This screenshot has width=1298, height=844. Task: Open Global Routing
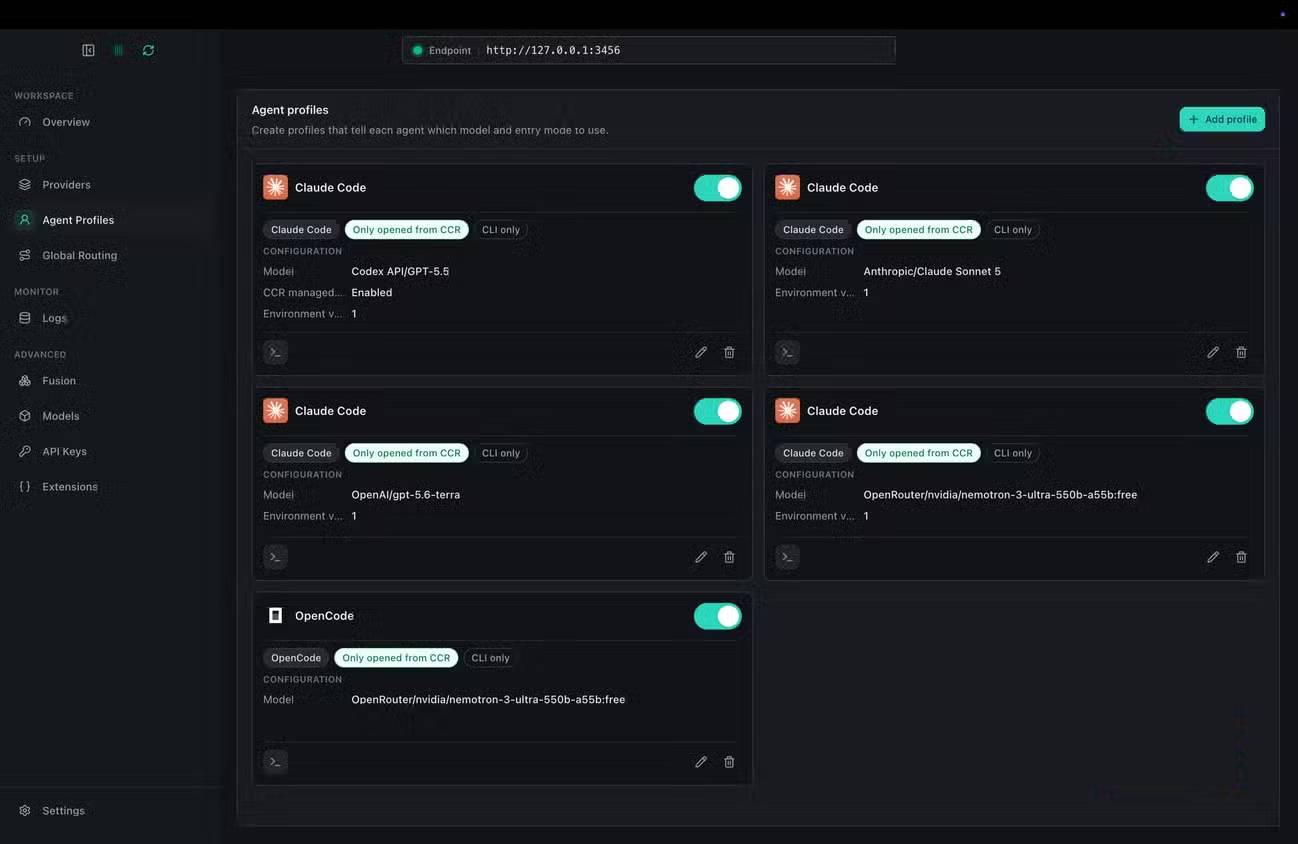[79, 255]
